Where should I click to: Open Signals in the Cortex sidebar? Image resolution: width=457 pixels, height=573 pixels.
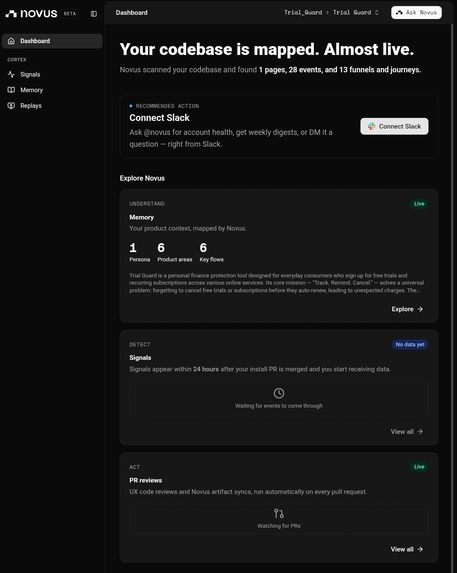coord(30,75)
